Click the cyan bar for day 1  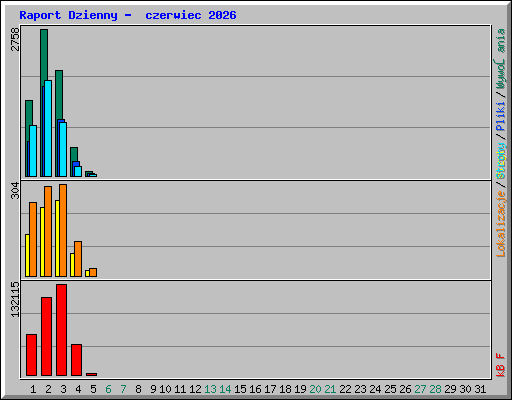tap(33, 151)
